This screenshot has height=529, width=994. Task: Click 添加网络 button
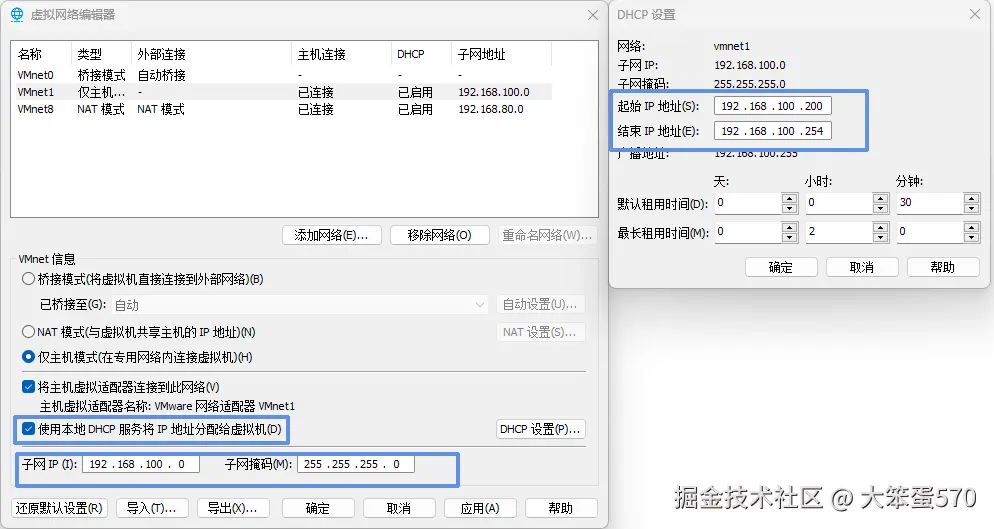point(332,235)
